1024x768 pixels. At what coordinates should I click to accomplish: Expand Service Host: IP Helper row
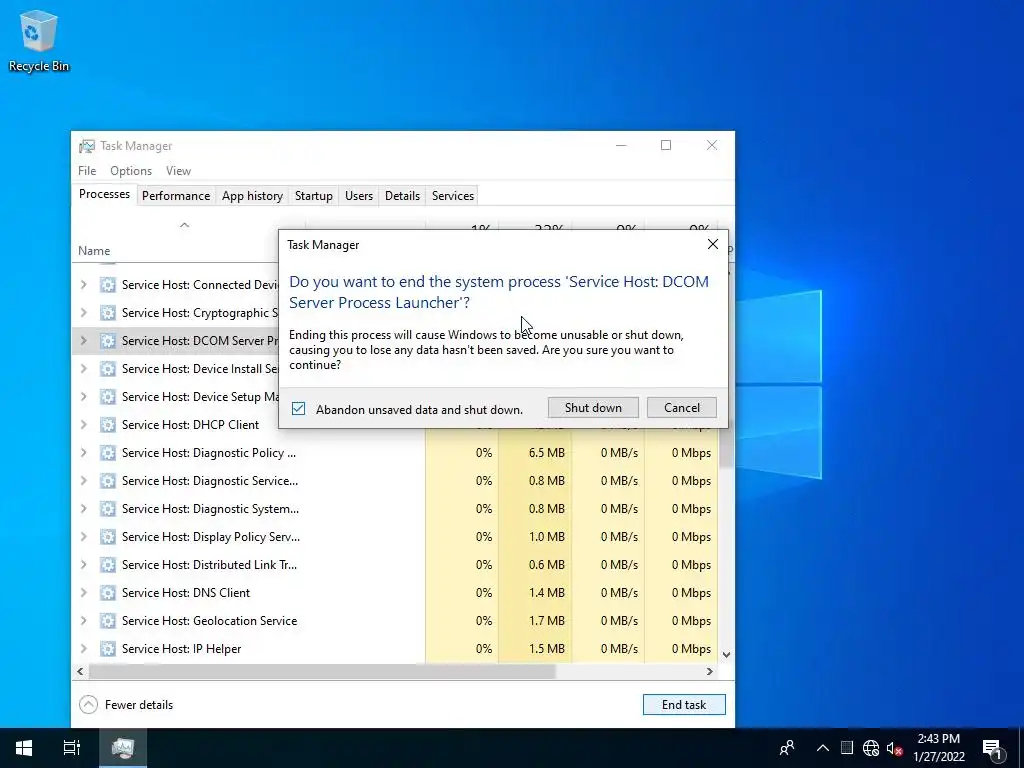coord(84,648)
